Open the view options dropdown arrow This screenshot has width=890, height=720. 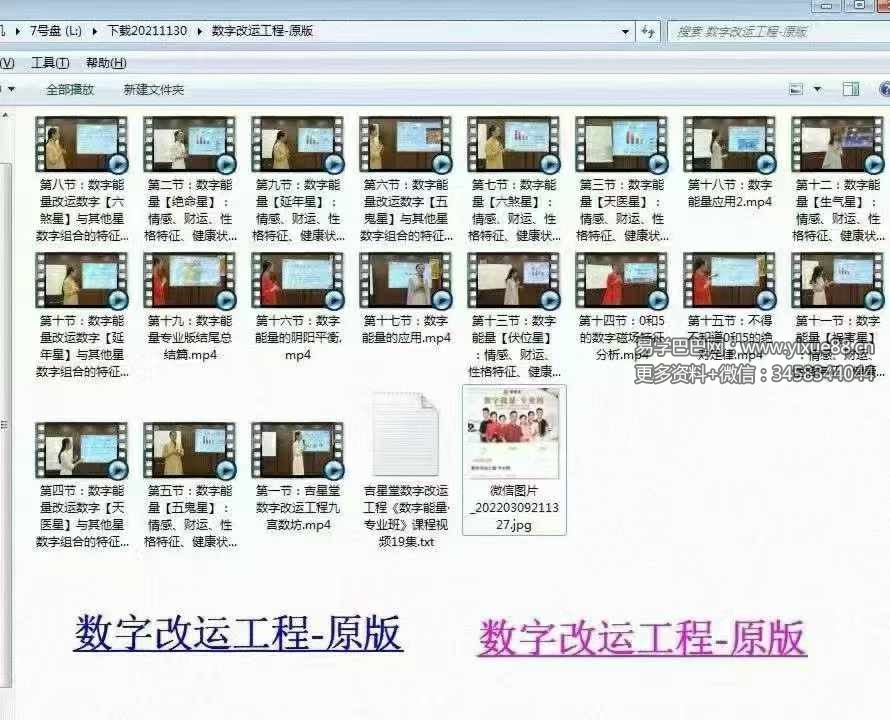click(x=815, y=88)
